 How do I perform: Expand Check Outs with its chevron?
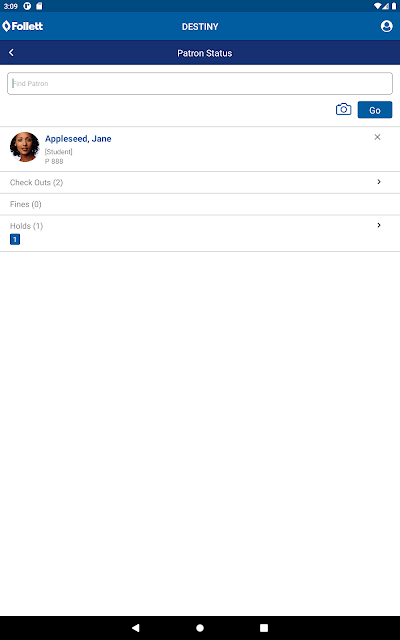pos(379,182)
